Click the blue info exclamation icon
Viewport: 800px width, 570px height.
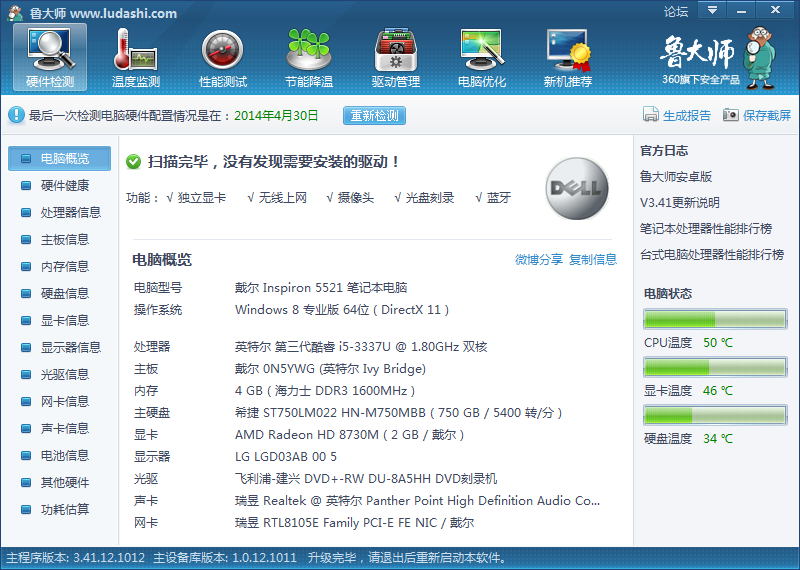(x=16, y=115)
